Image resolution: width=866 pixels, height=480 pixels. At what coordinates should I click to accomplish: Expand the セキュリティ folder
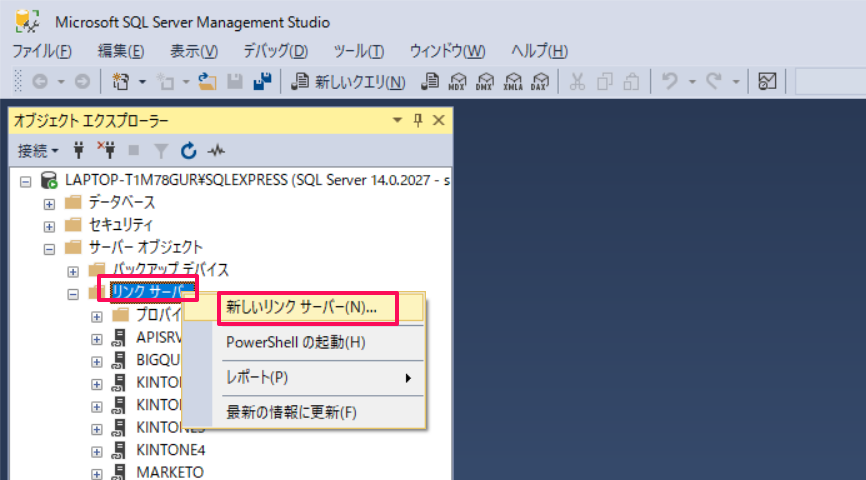point(49,226)
